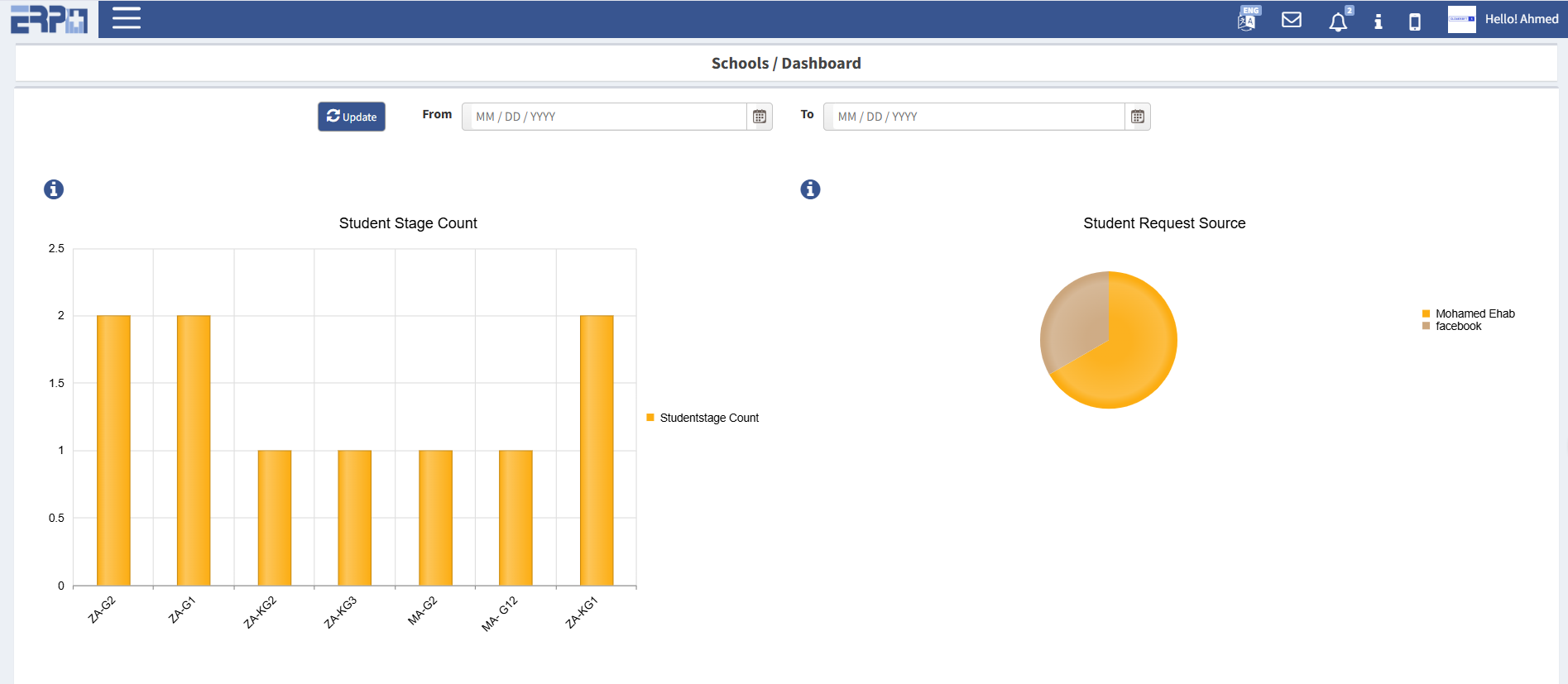Click the From date input field
The image size is (1568, 684).
604,117
